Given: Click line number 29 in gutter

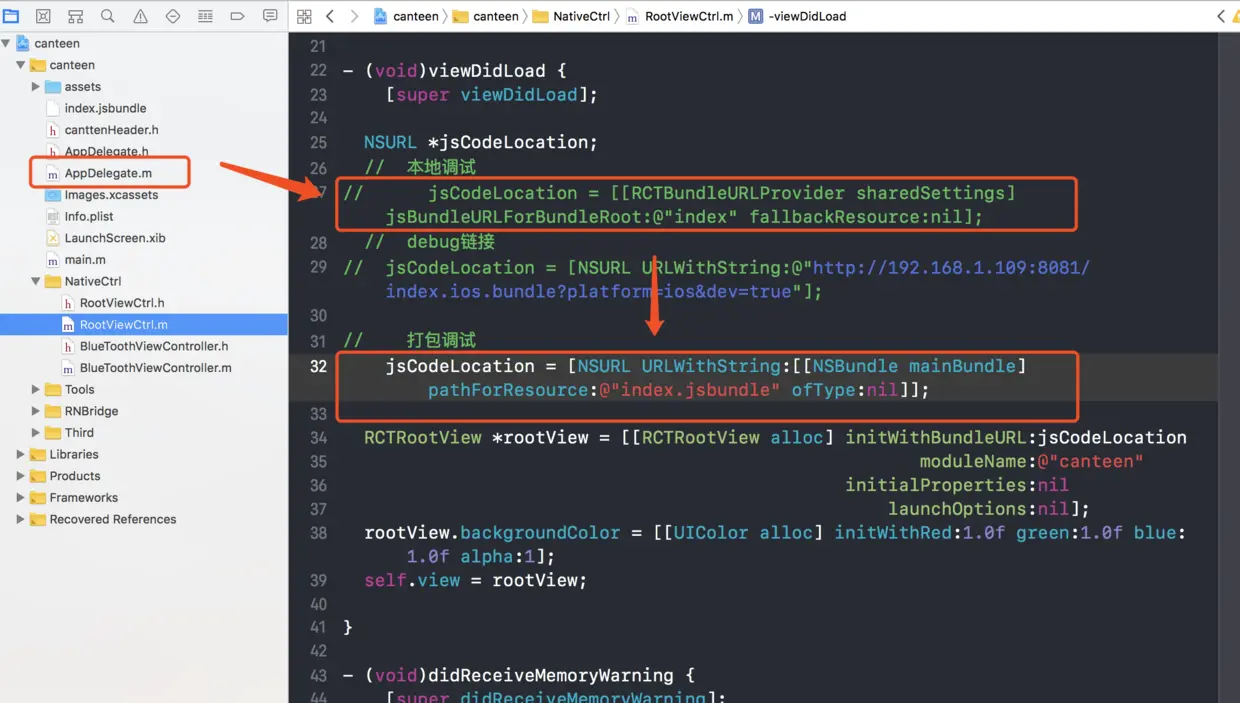Looking at the screenshot, I should point(318,268).
